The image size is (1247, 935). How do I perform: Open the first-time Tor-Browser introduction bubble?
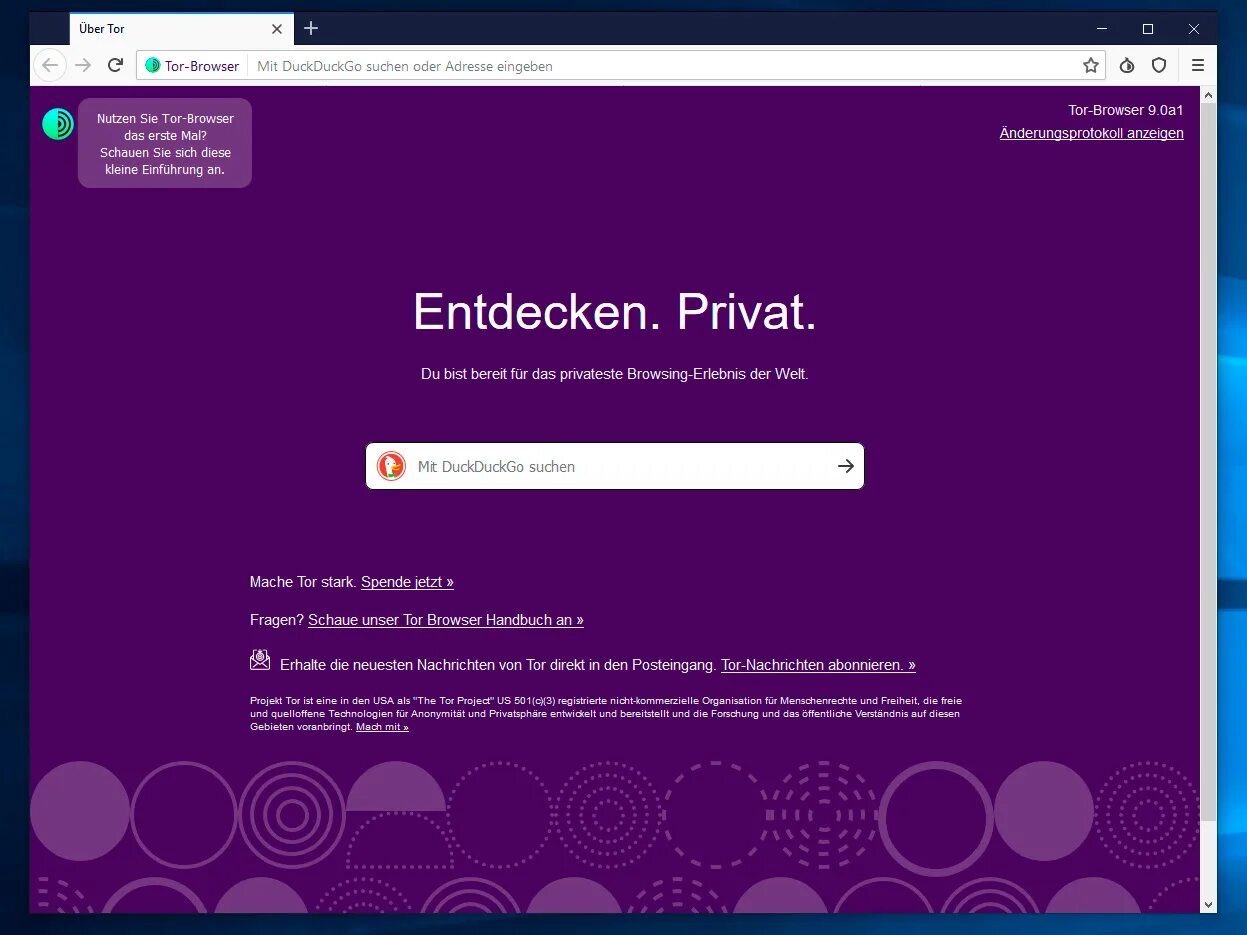[x=165, y=143]
